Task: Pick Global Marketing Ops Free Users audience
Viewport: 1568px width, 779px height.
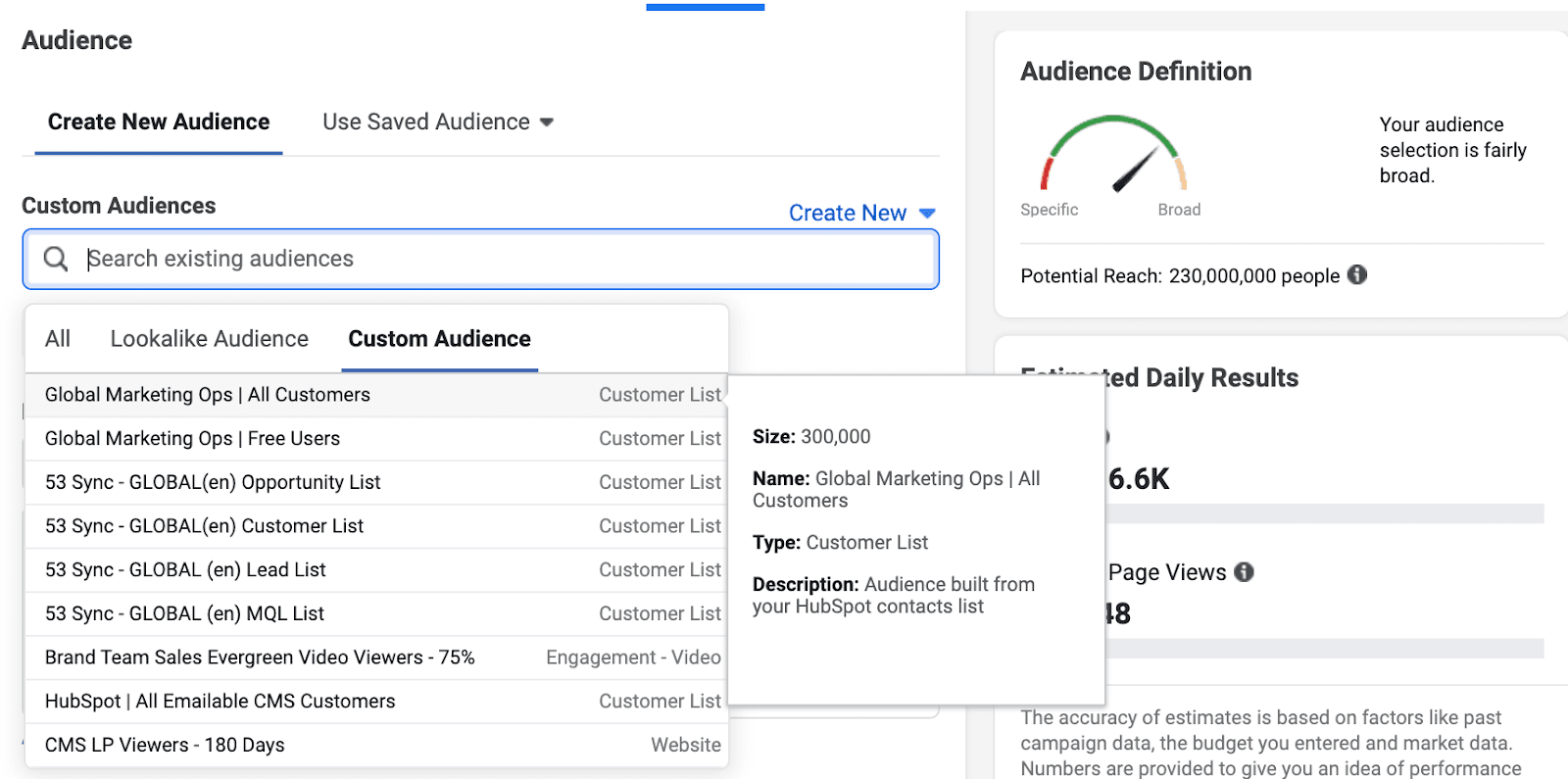Action: 192,439
